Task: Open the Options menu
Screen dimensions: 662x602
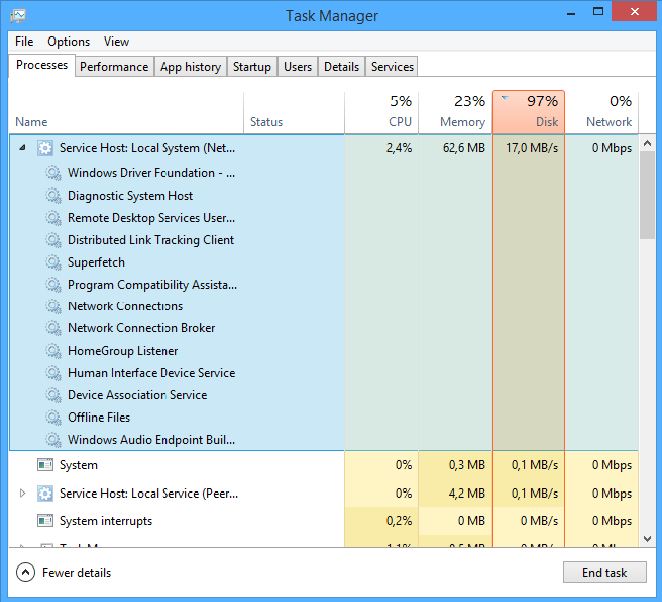Action: point(68,42)
